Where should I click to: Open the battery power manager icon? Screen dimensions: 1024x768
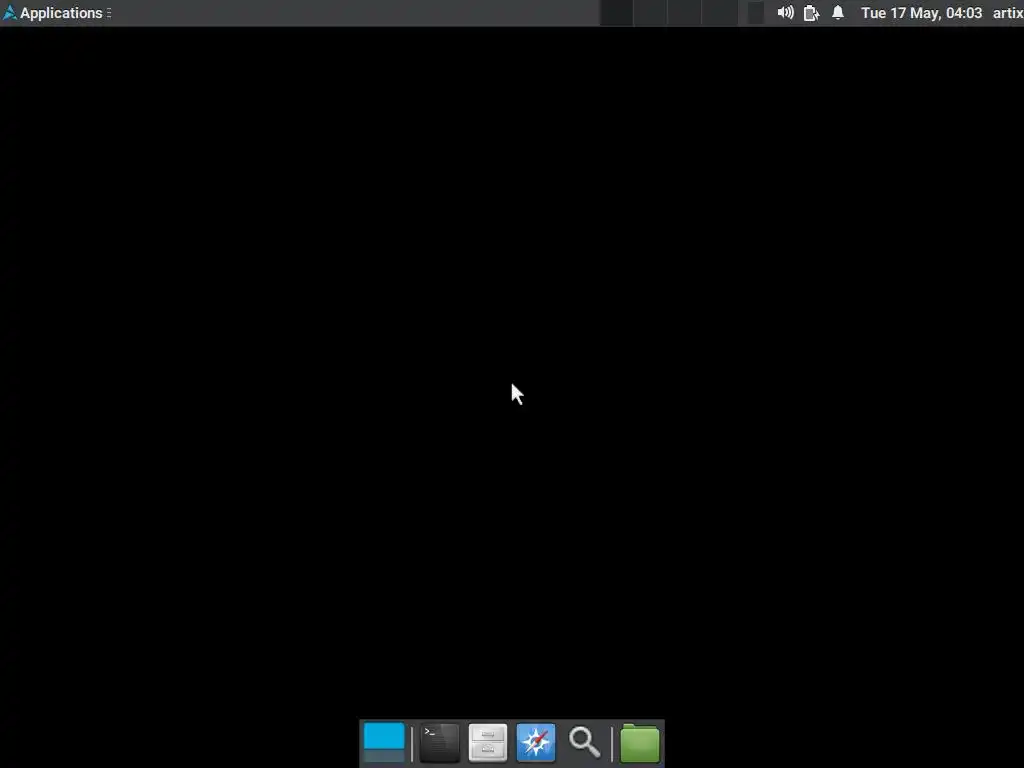pos(811,13)
